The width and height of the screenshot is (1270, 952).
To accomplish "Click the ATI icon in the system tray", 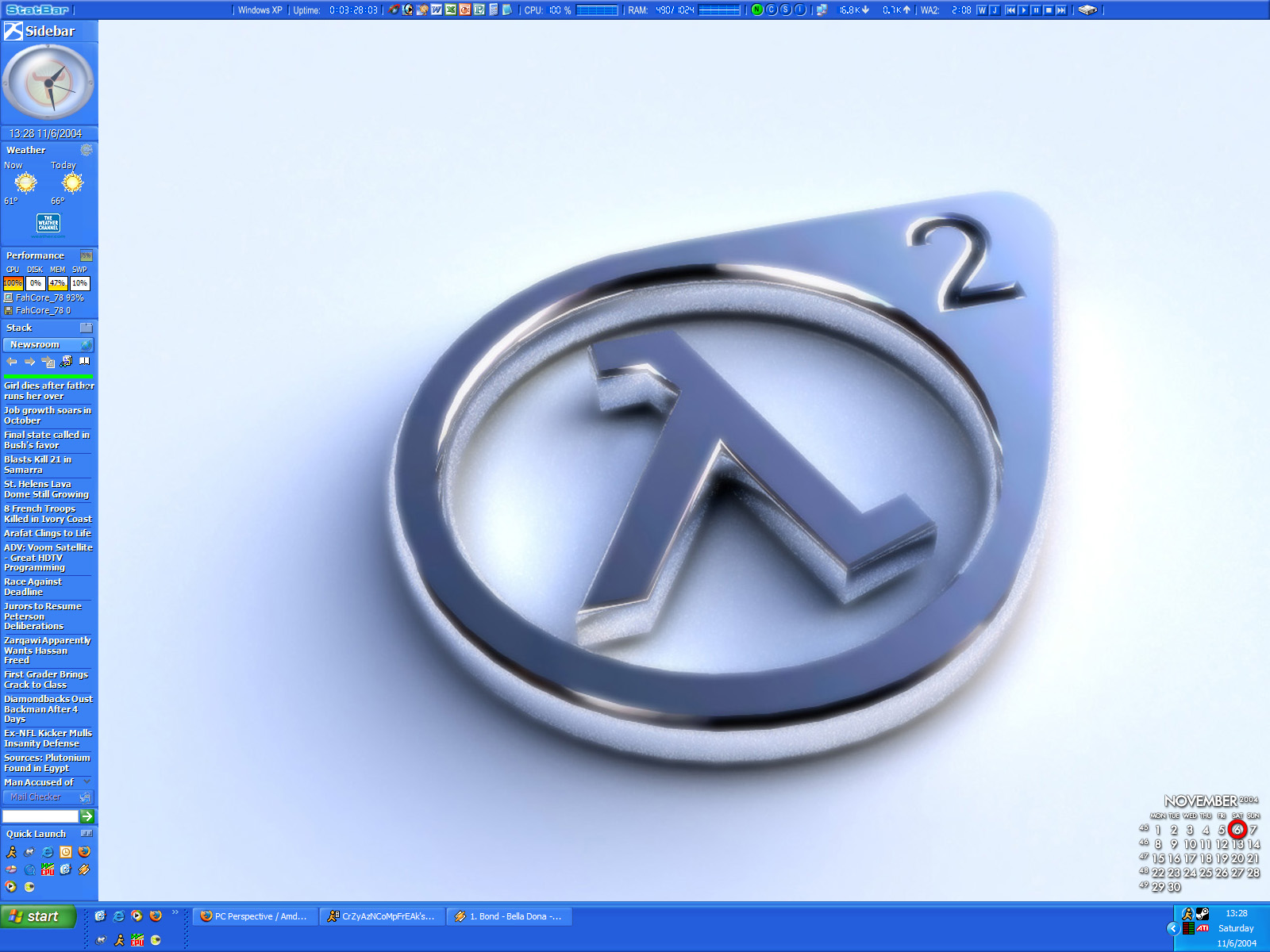I will [1203, 928].
